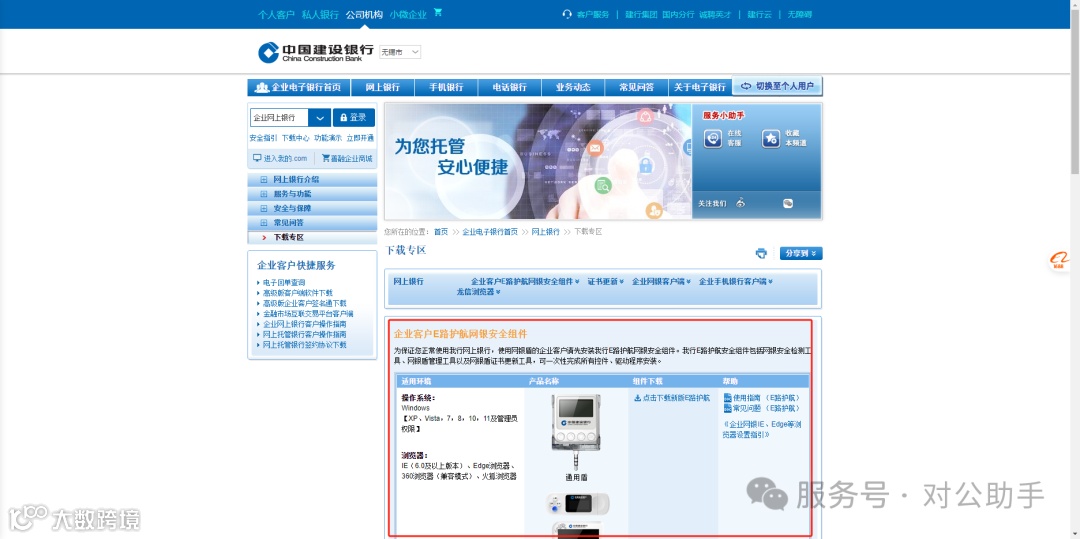The height and width of the screenshot is (539, 1080).
Task: Click 安全指引 link under login
Action: tap(263, 138)
